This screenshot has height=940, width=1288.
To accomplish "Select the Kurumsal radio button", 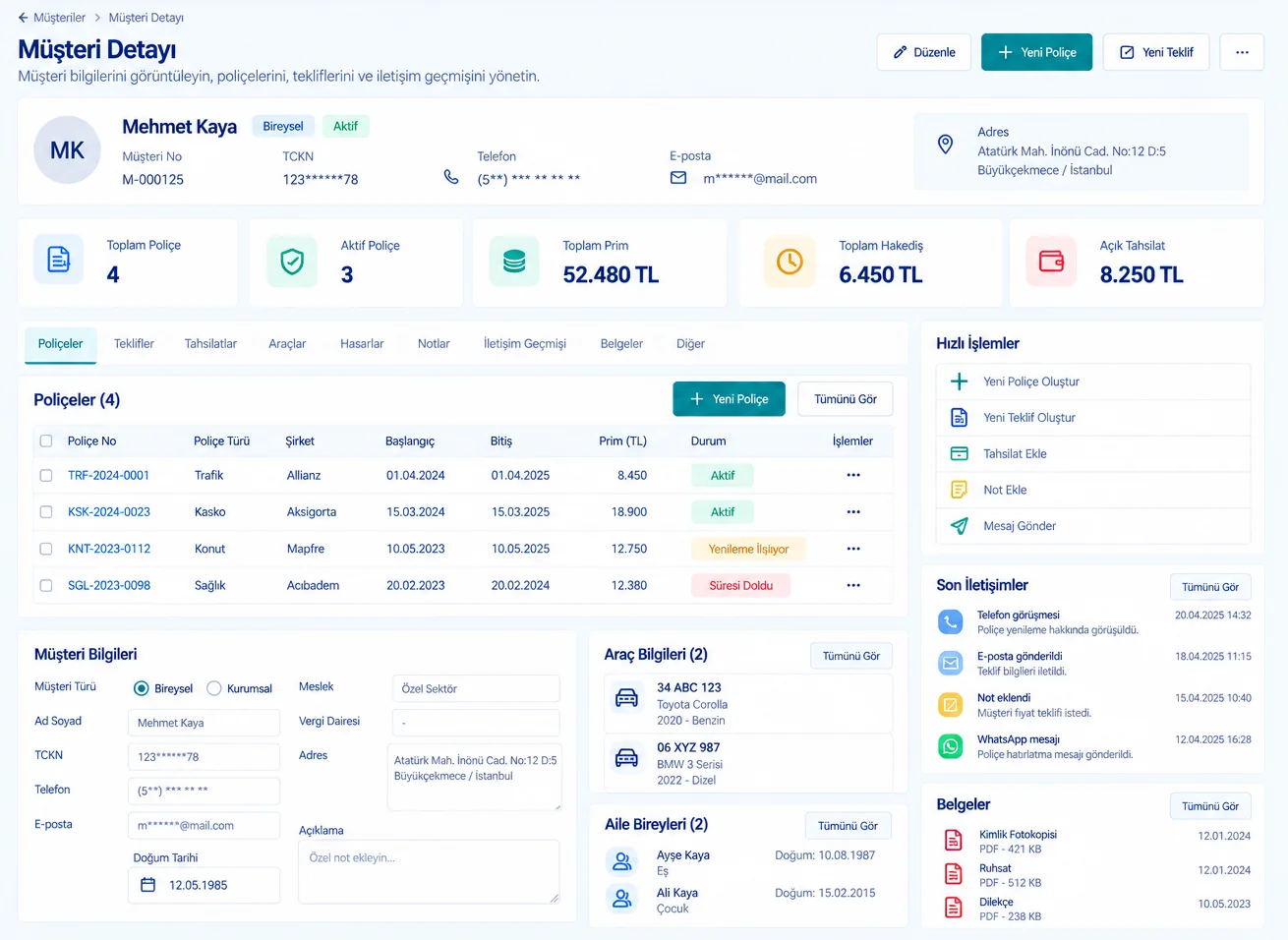I will (x=214, y=688).
